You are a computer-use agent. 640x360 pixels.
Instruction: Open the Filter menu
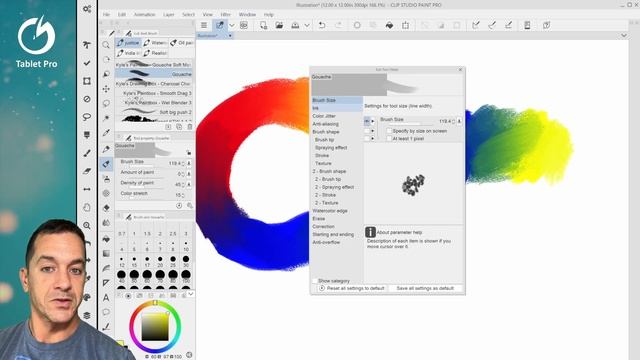(225, 14)
